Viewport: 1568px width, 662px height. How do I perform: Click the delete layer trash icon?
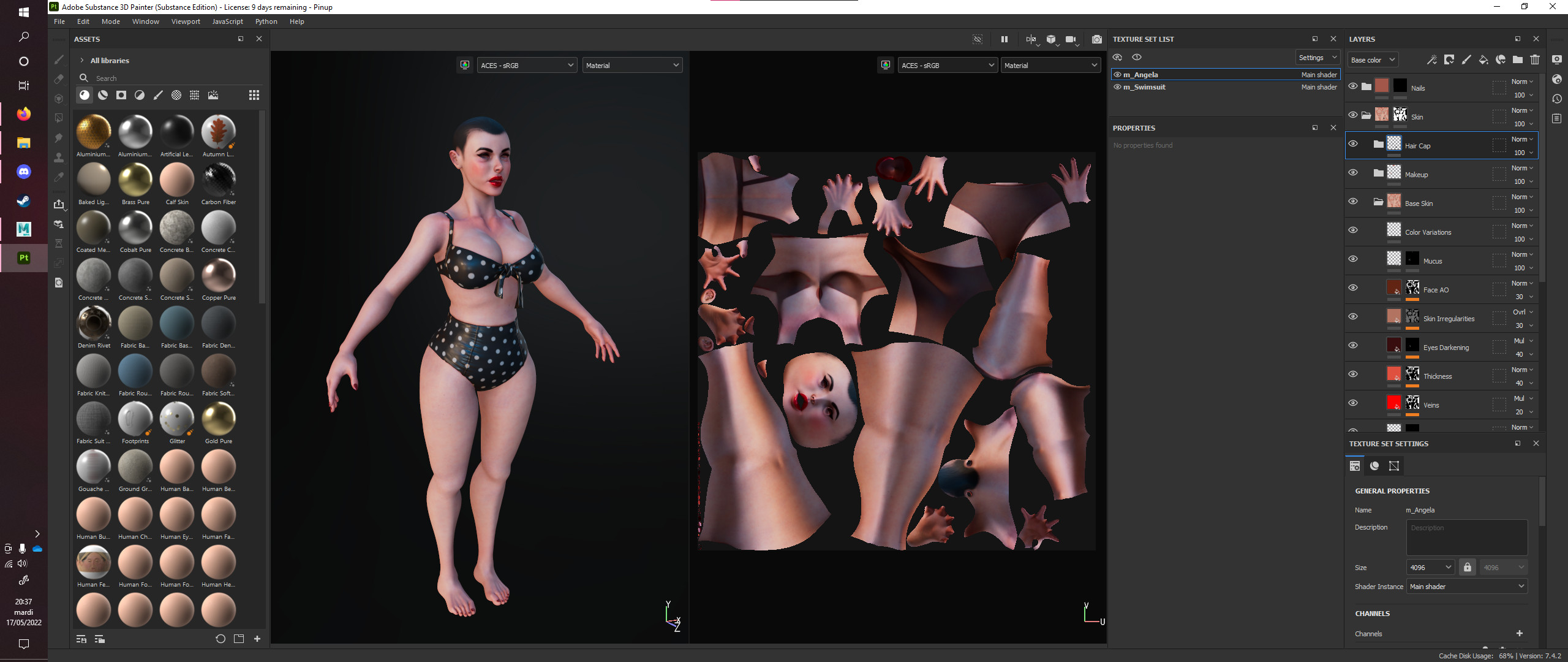pos(1534,59)
